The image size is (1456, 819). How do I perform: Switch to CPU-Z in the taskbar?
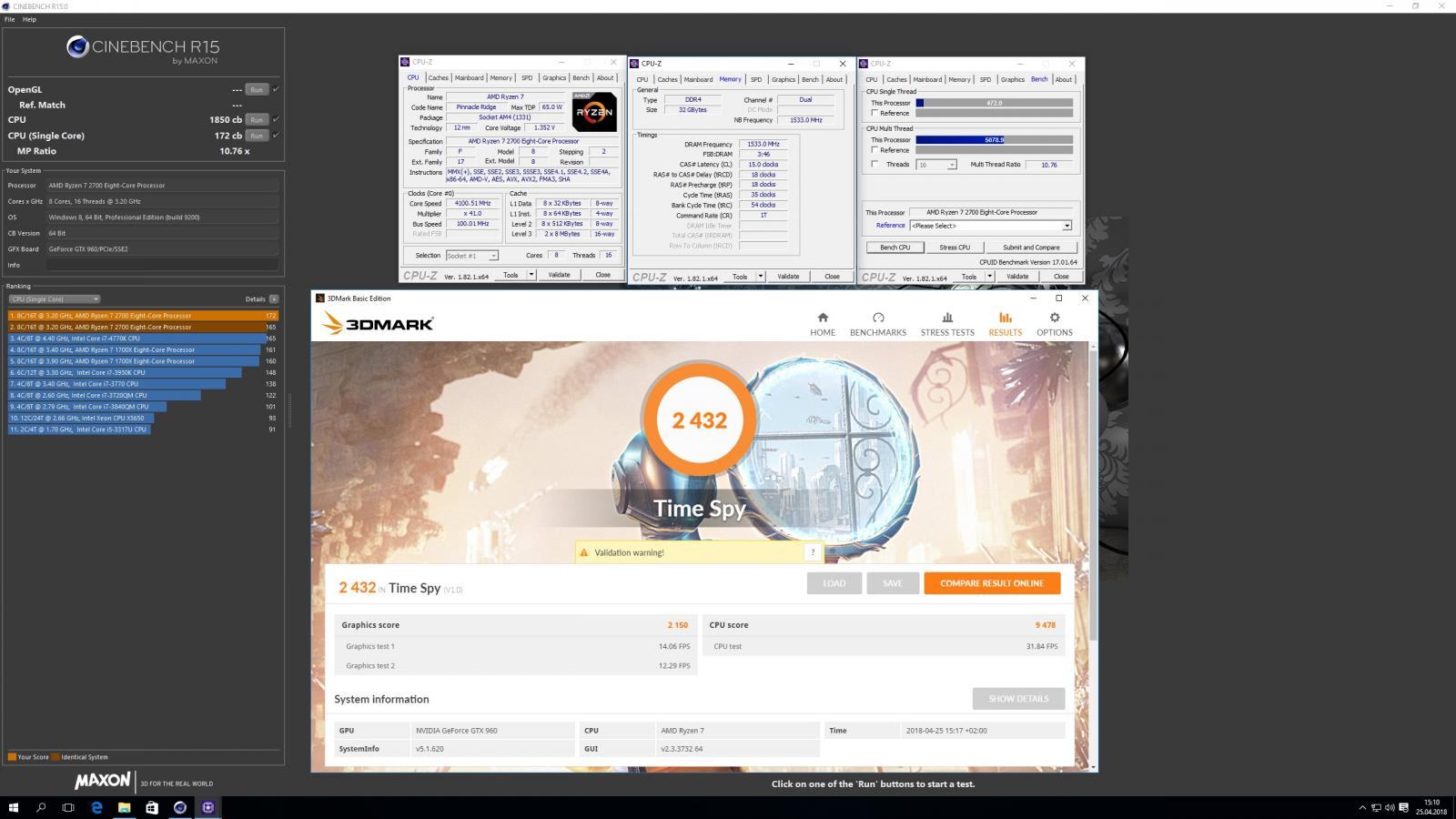click(208, 807)
